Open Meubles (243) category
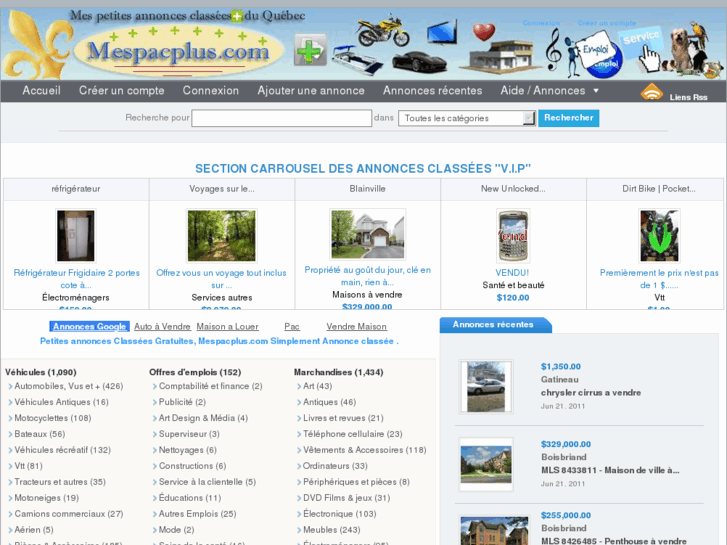Screen dimensions: 727x545 pyautogui.click(x=331, y=530)
